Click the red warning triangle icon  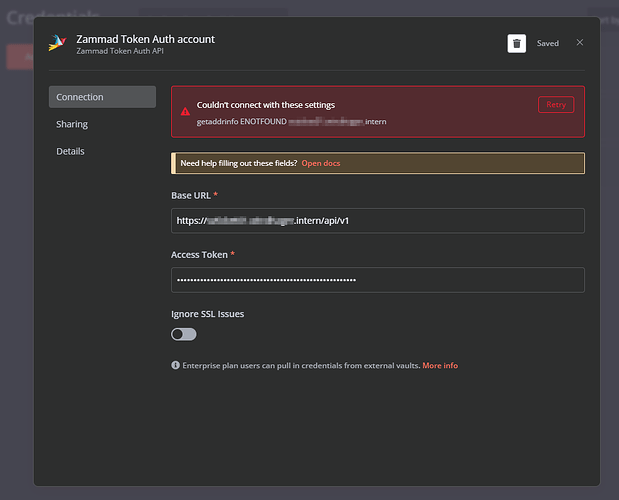[x=185, y=112]
